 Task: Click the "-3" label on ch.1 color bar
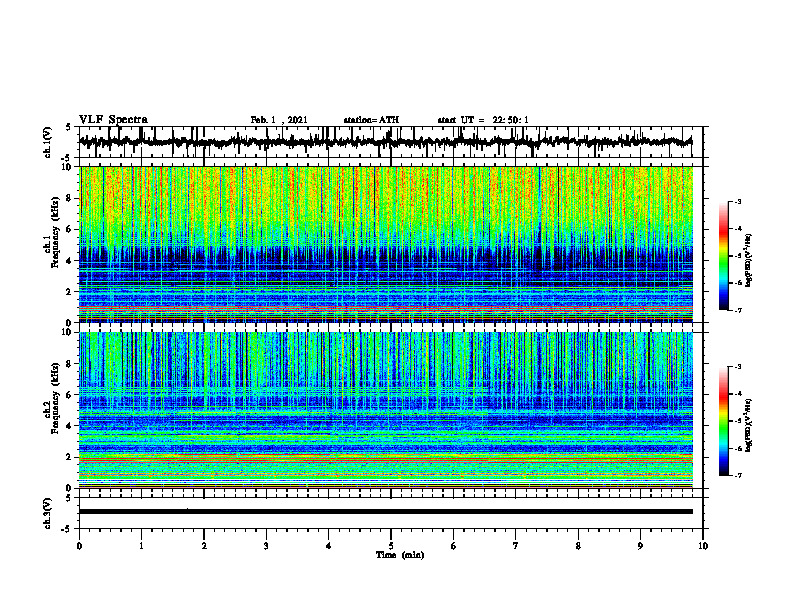point(738,202)
